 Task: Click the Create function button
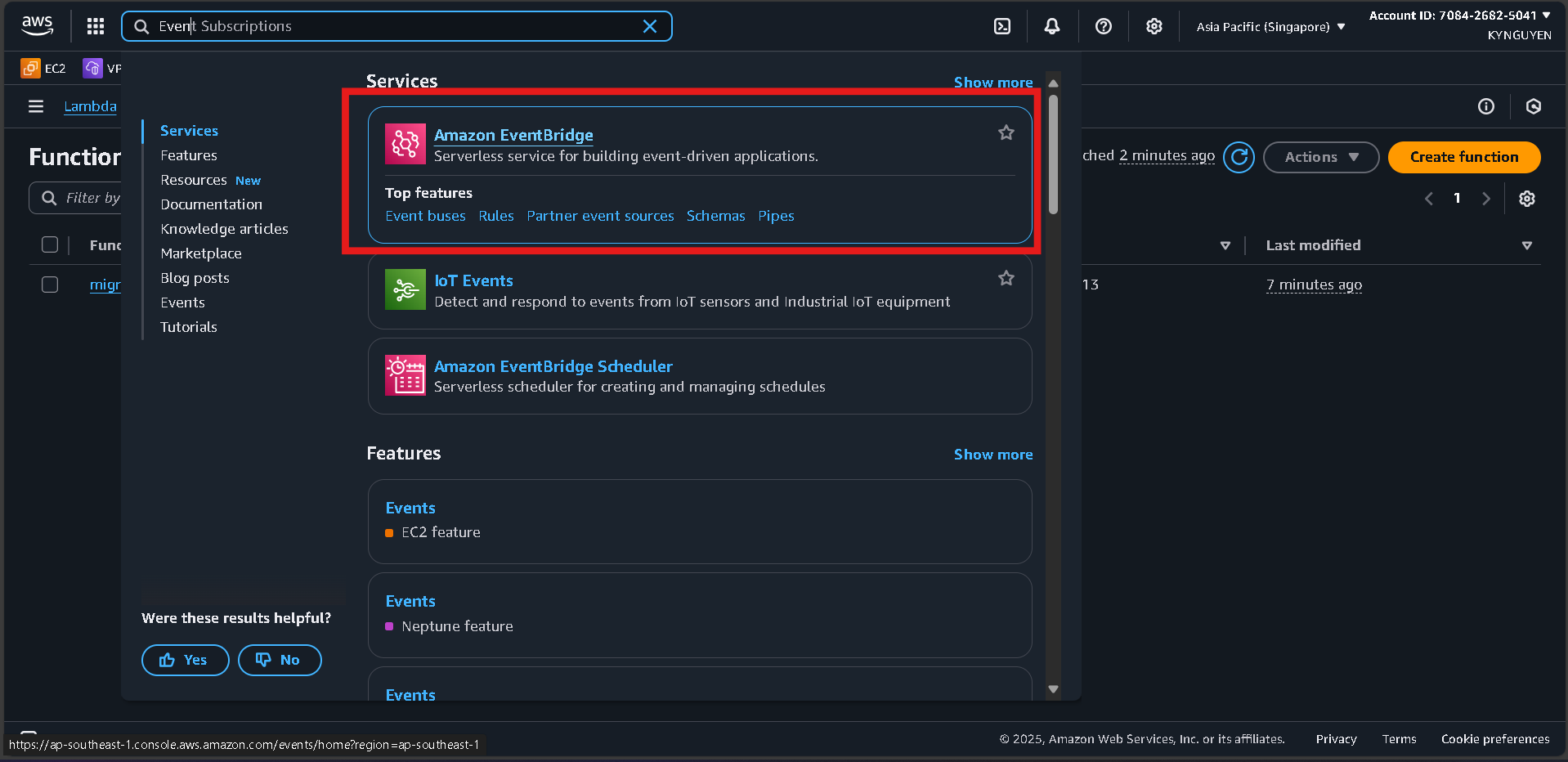coord(1463,157)
